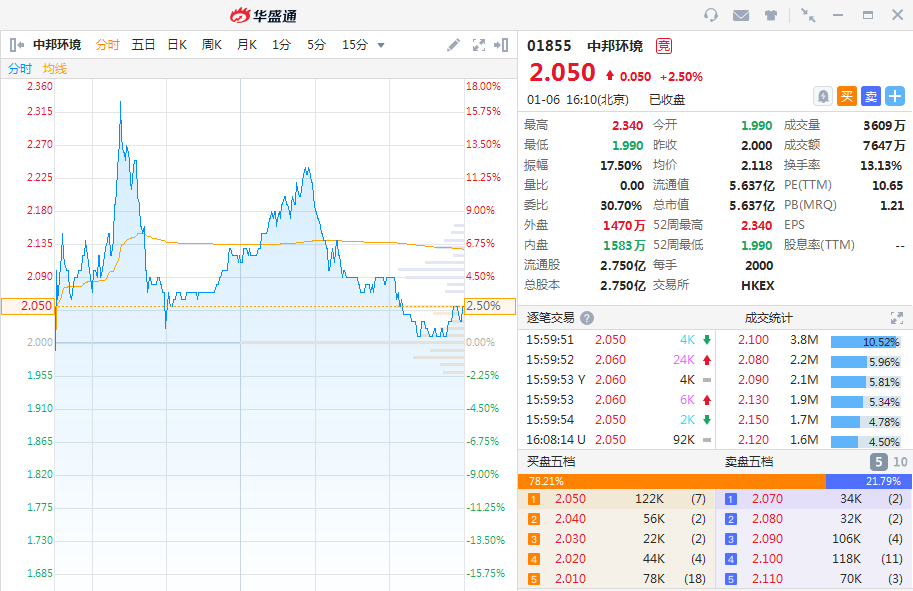Select the pencil drawing tool

pos(453,45)
